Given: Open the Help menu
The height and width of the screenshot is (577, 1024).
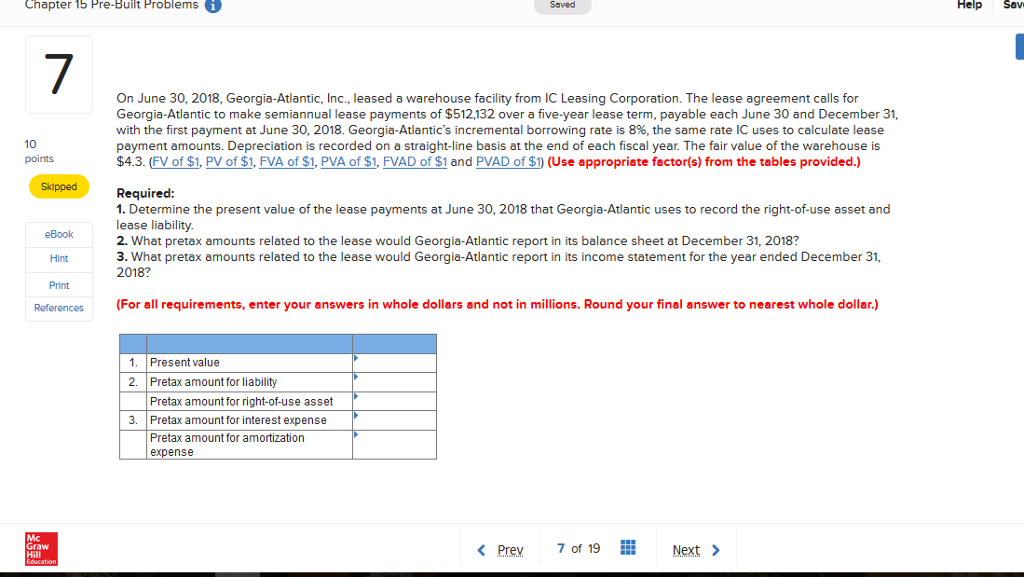Looking at the screenshot, I should click(969, 5).
